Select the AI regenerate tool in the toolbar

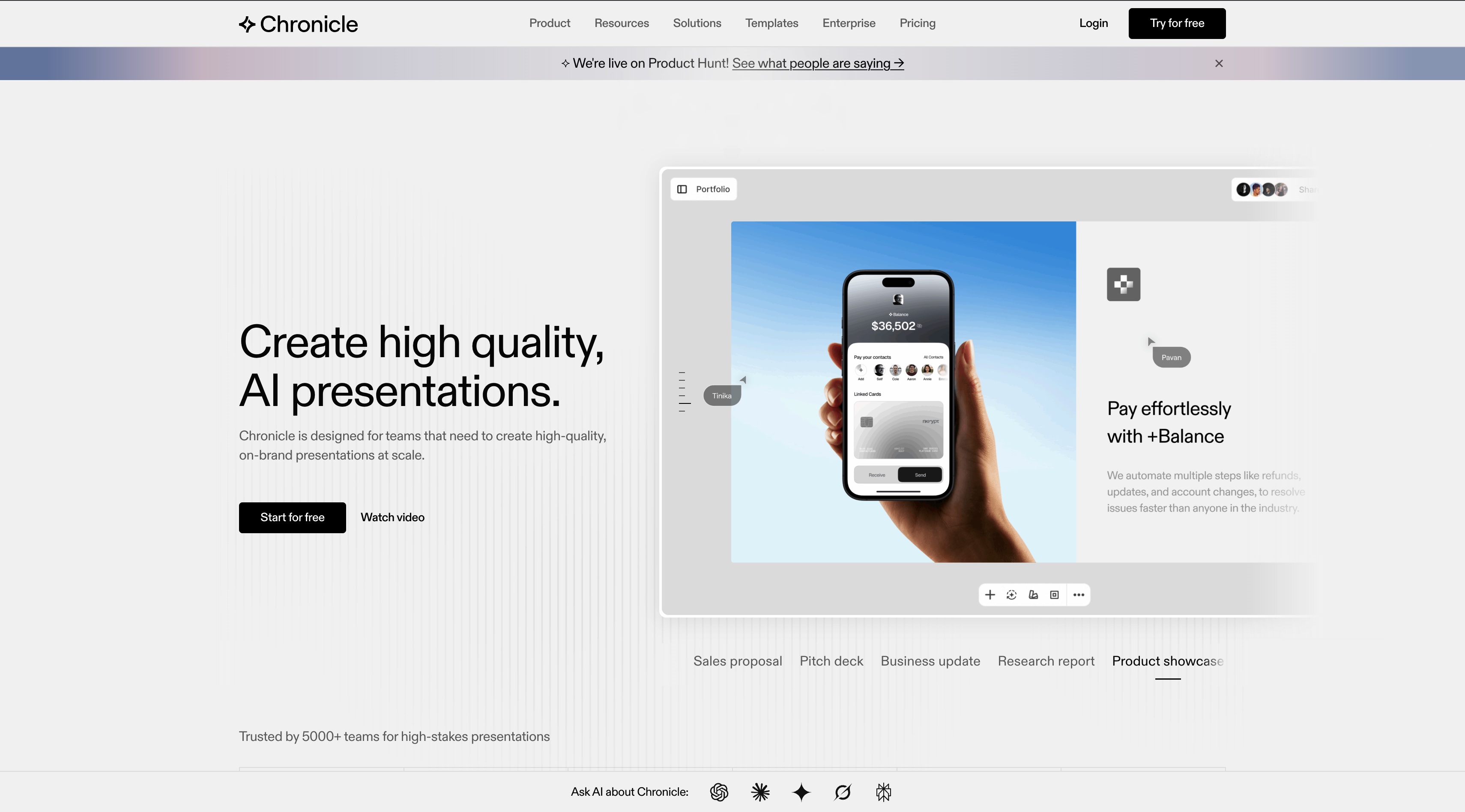[x=1011, y=594]
